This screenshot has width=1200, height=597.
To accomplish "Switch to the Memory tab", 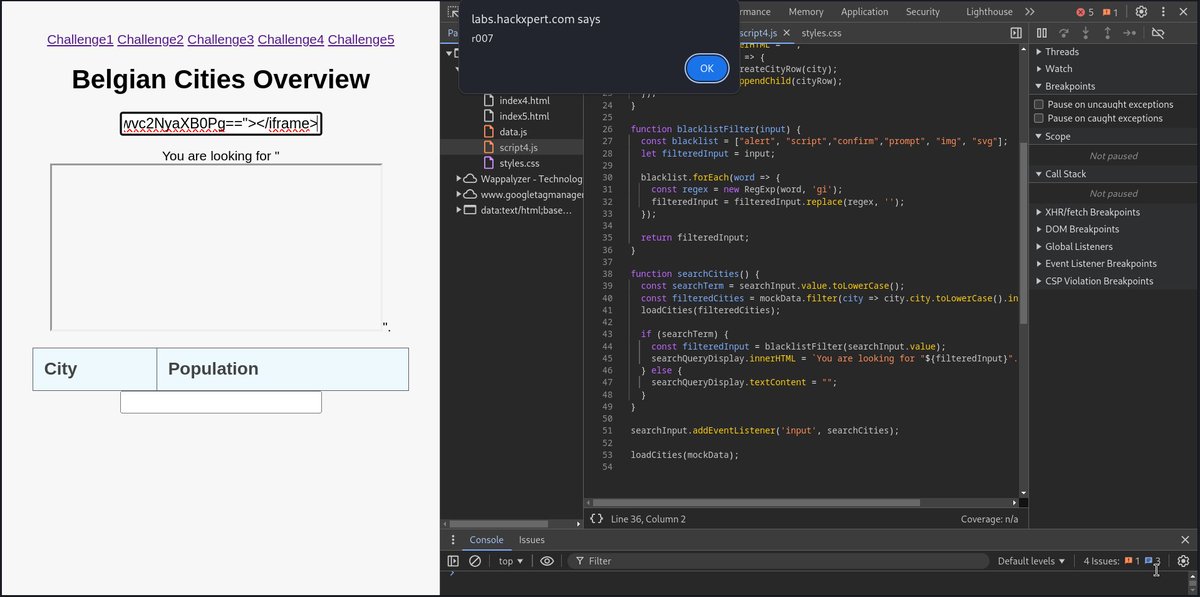I will pyautogui.click(x=806, y=12).
